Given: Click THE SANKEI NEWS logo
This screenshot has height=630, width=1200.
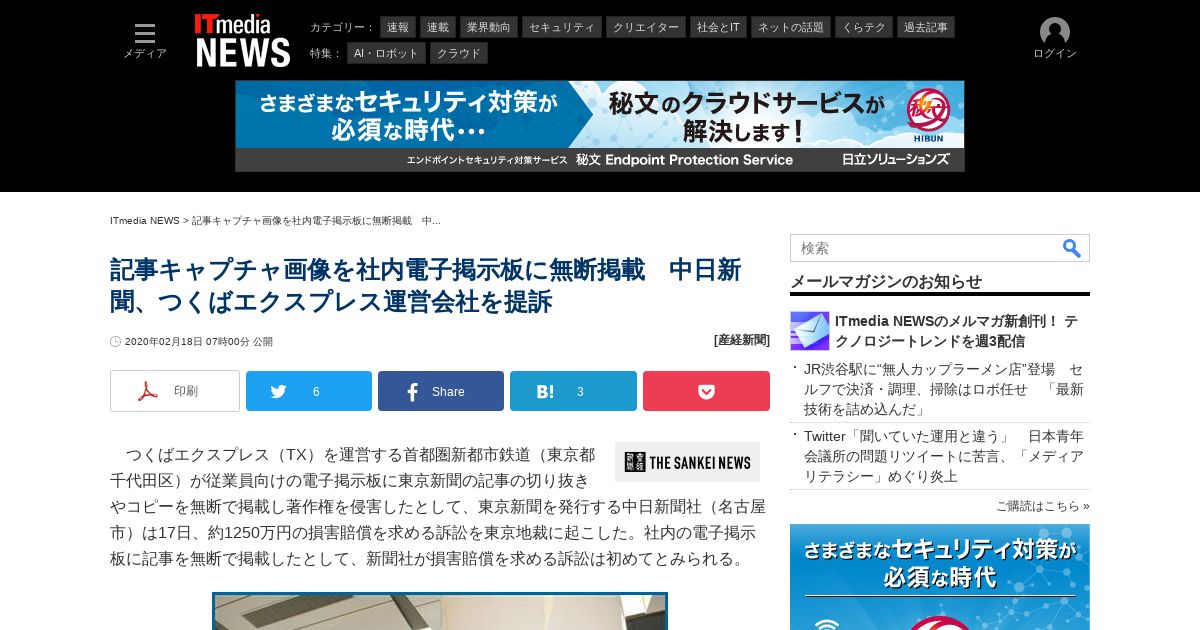Looking at the screenshot, I should 687,462.
